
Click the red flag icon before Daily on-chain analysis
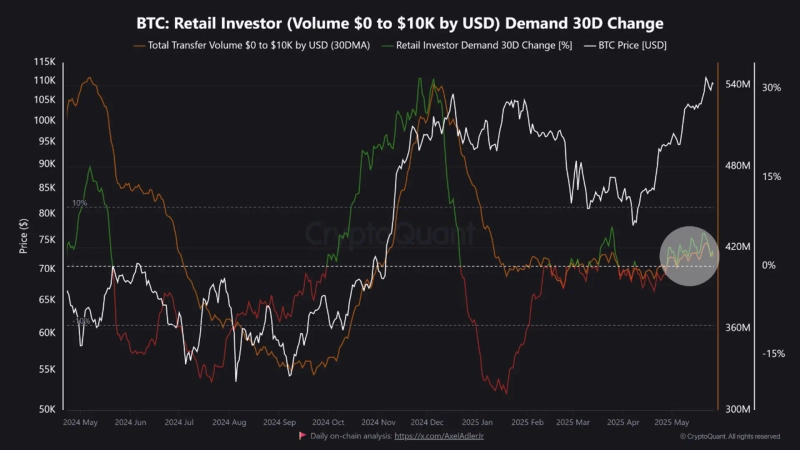tap(303, 436)
